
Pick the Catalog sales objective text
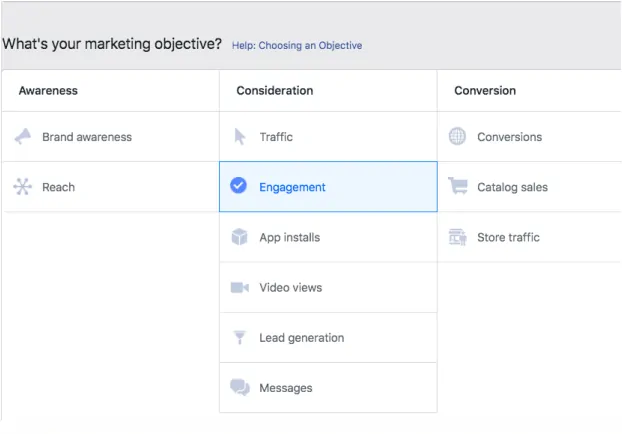tap(512, 187)
